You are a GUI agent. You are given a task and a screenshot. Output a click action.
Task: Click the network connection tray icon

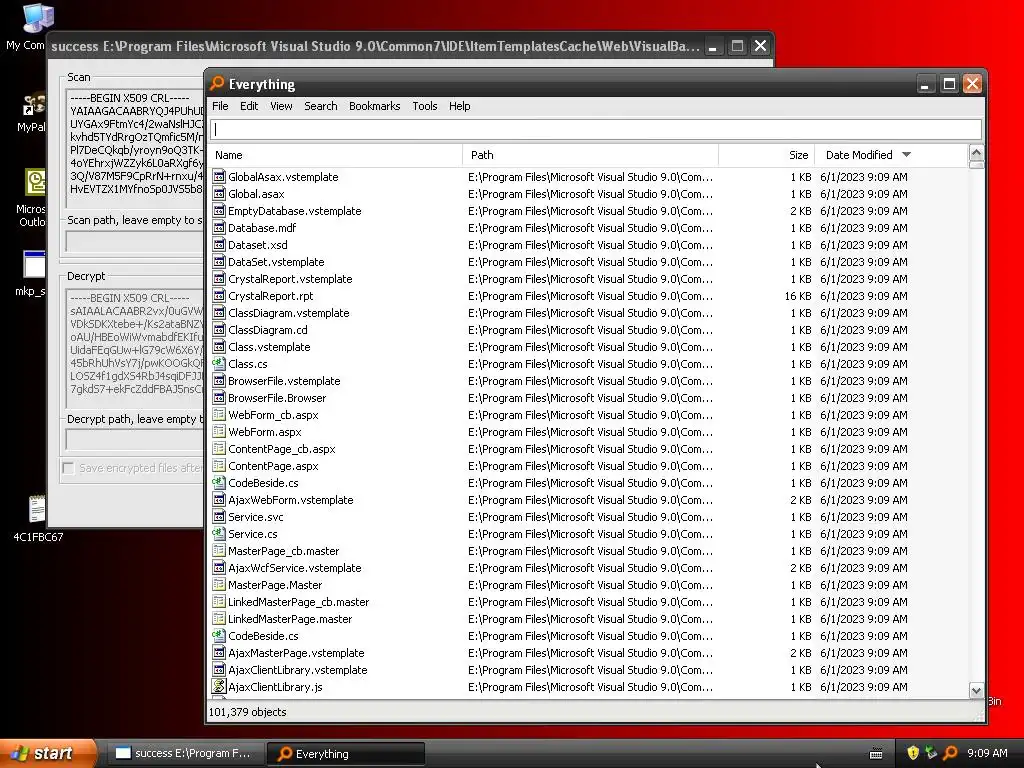[x=931, y=753]
